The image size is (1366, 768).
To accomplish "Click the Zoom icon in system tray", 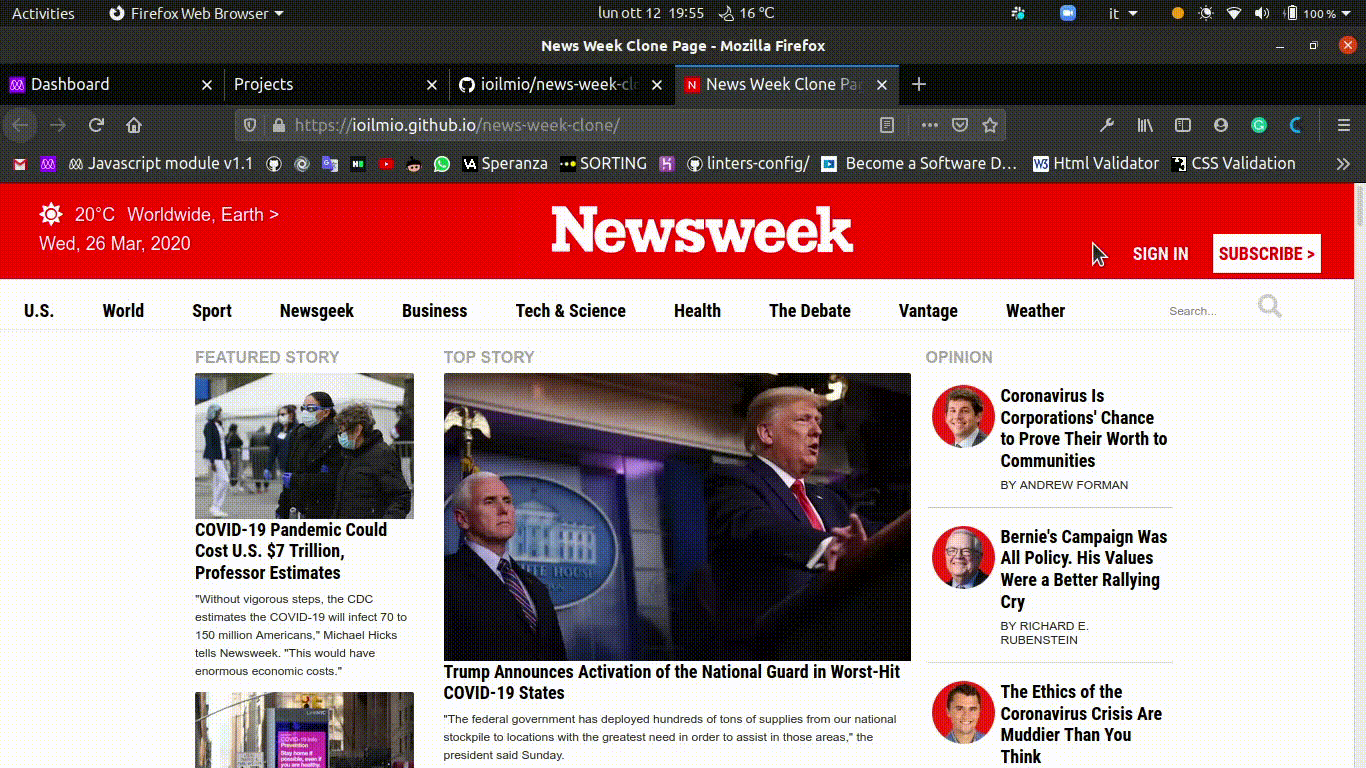I will 1068,13.
